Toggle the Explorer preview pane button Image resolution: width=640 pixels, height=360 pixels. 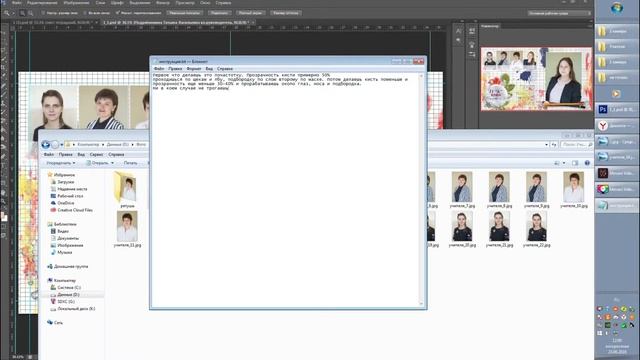point(575,163)
